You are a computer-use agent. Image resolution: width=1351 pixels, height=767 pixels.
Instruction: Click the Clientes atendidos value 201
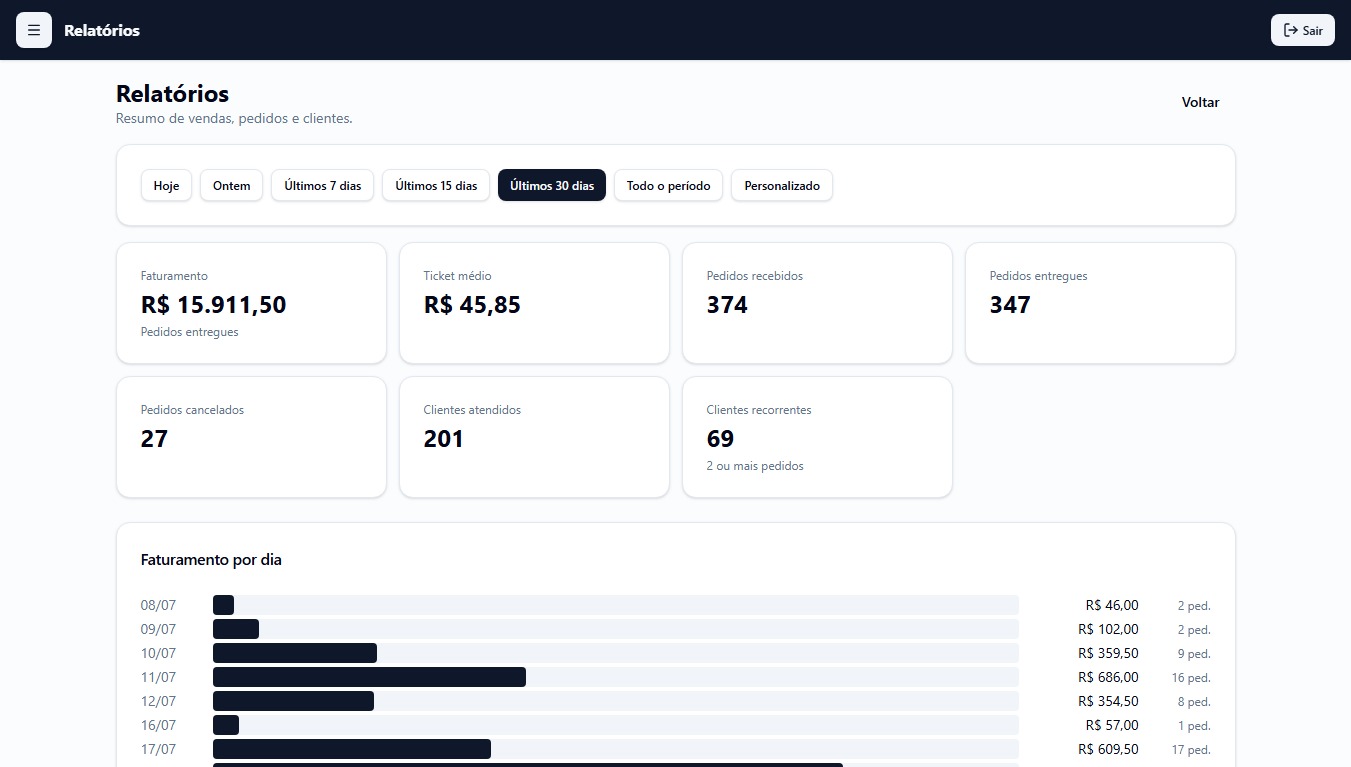[x=443, y=439]
